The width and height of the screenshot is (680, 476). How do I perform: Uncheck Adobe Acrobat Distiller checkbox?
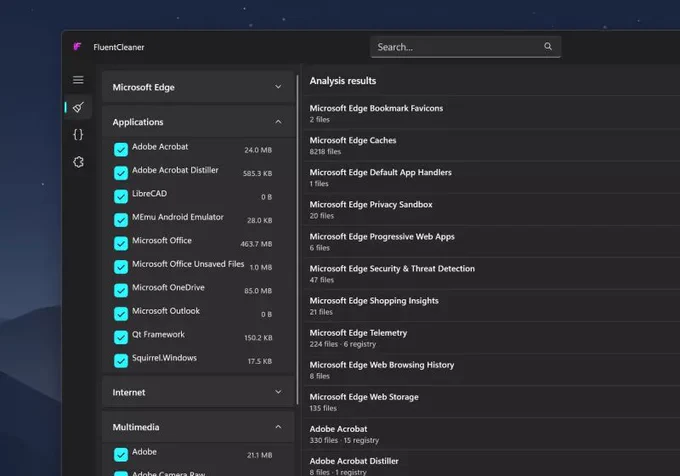point(121,173)
